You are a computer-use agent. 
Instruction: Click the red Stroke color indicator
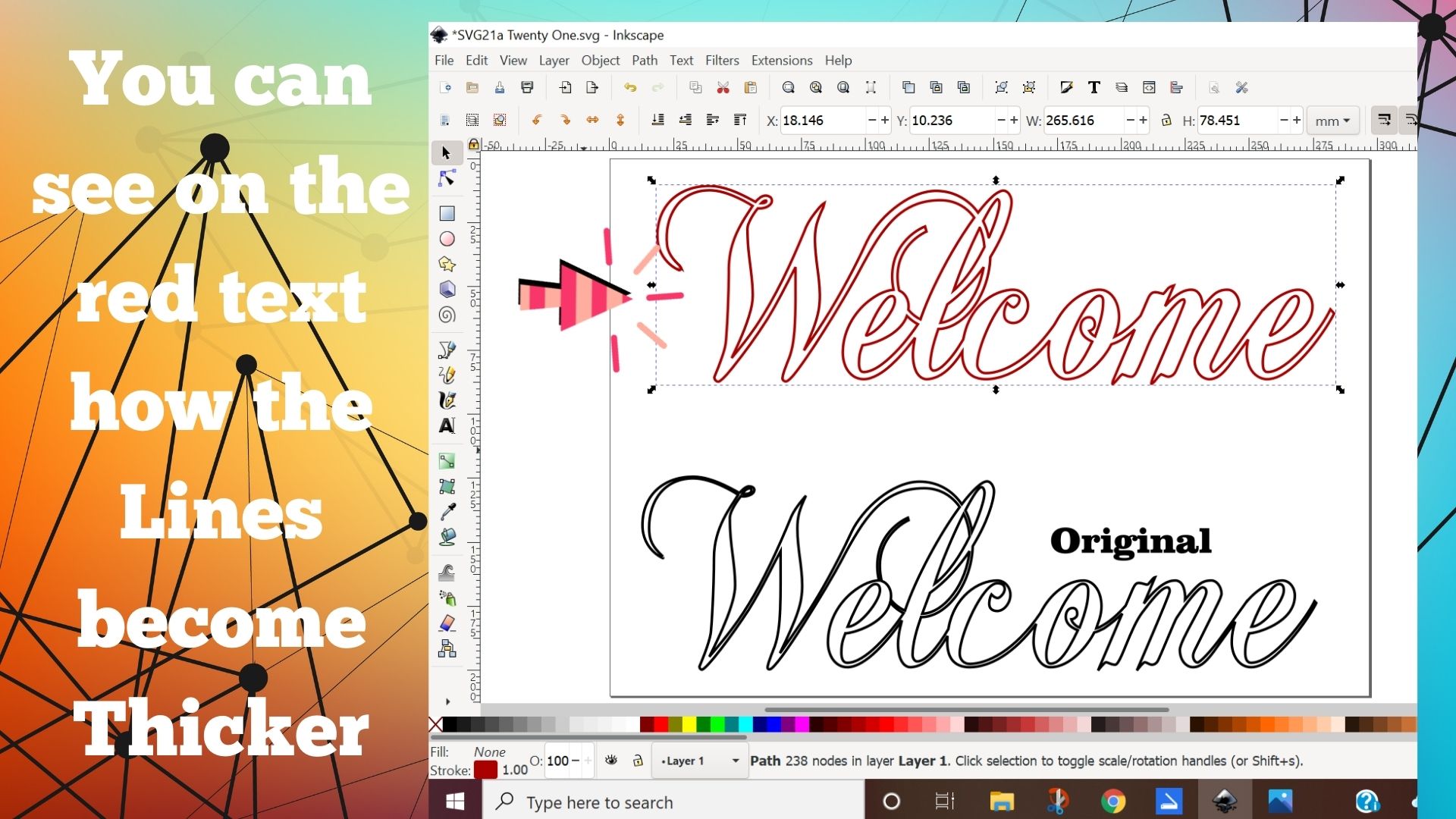(x=485, y=770)
